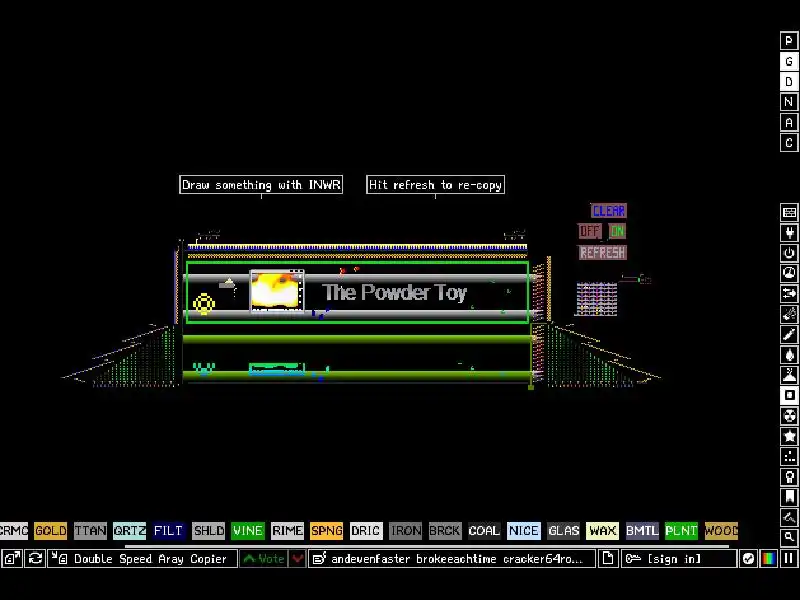Select the highlighted Solids category icon

tap(789, 395)
